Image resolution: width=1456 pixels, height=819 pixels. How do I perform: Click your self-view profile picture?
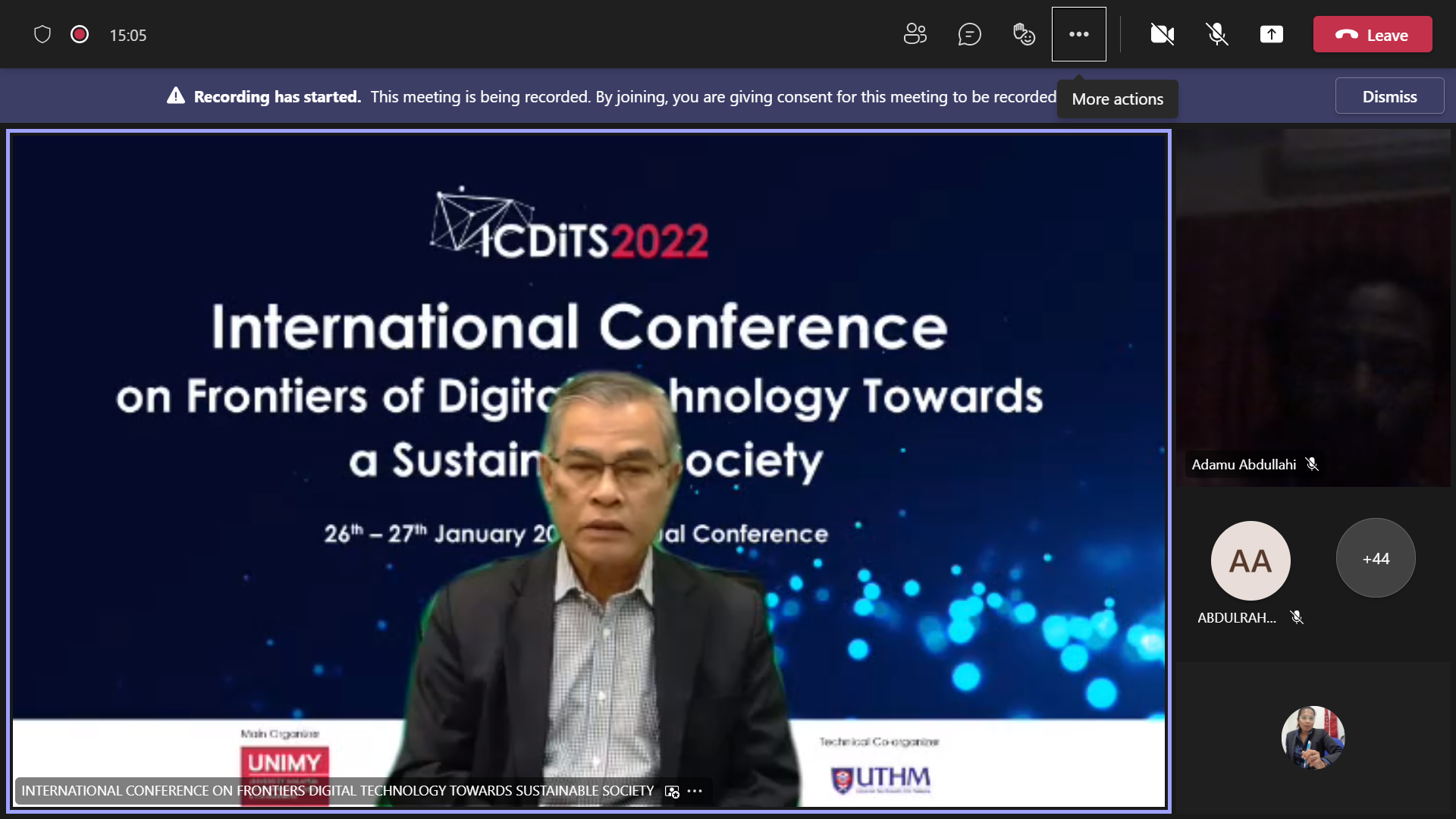coord(1313,737)
